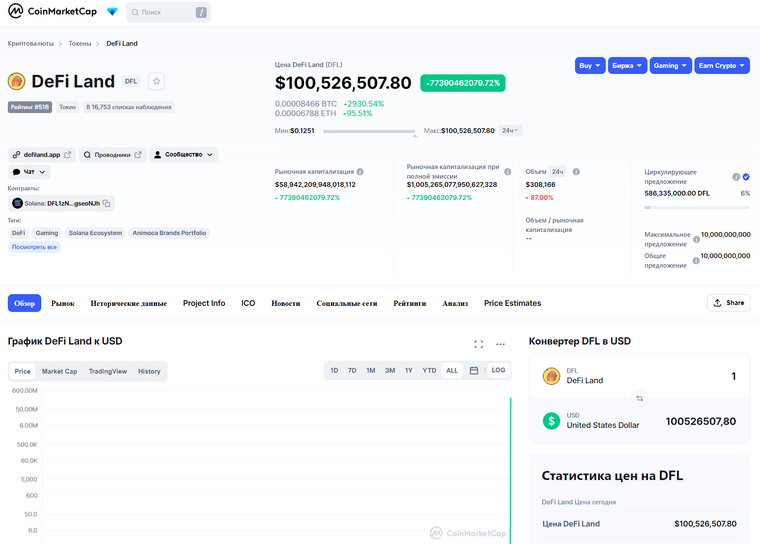
Task: Select the History chart view
Action: (x=149, y=371)
